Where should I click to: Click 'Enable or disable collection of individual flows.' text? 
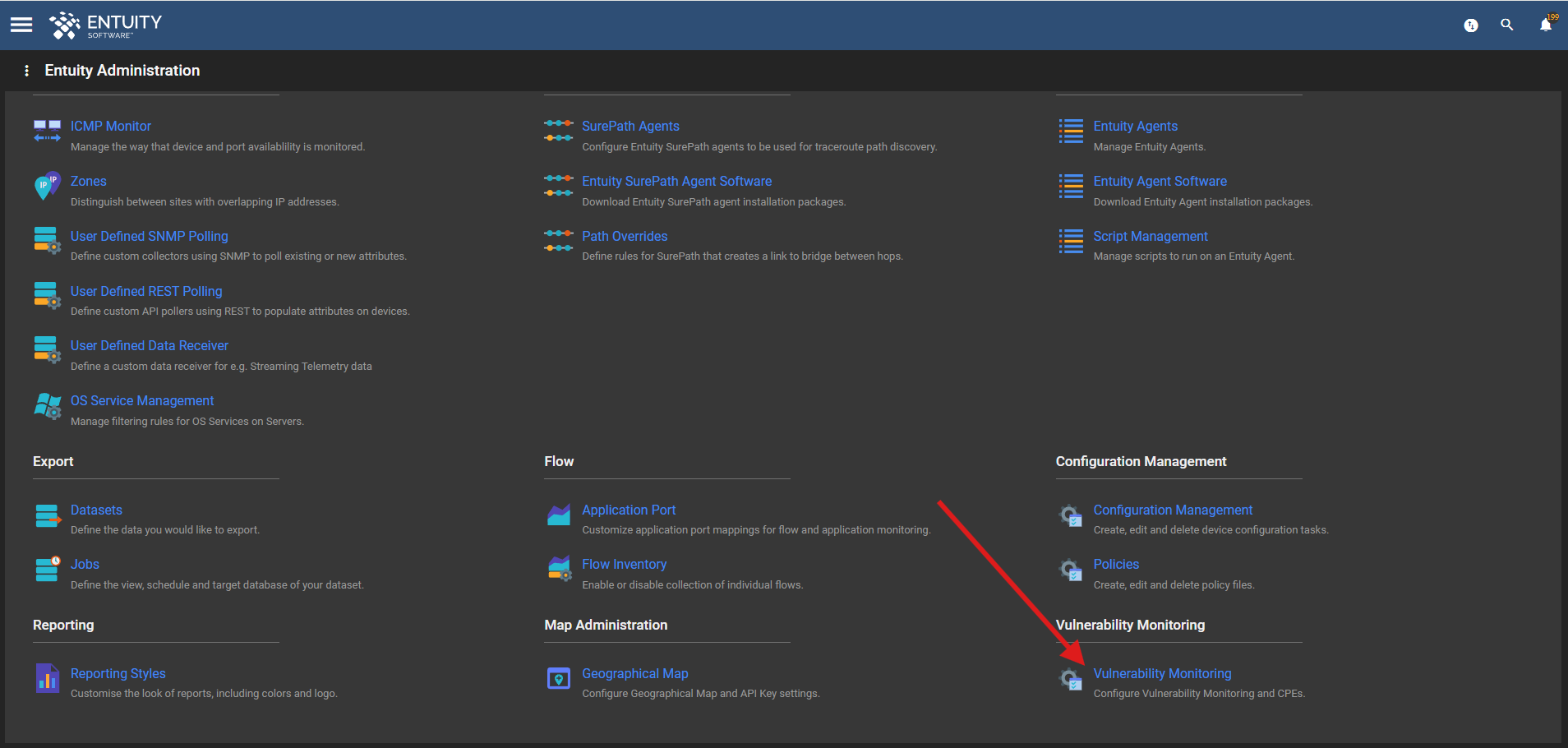(x=693, y=585)
